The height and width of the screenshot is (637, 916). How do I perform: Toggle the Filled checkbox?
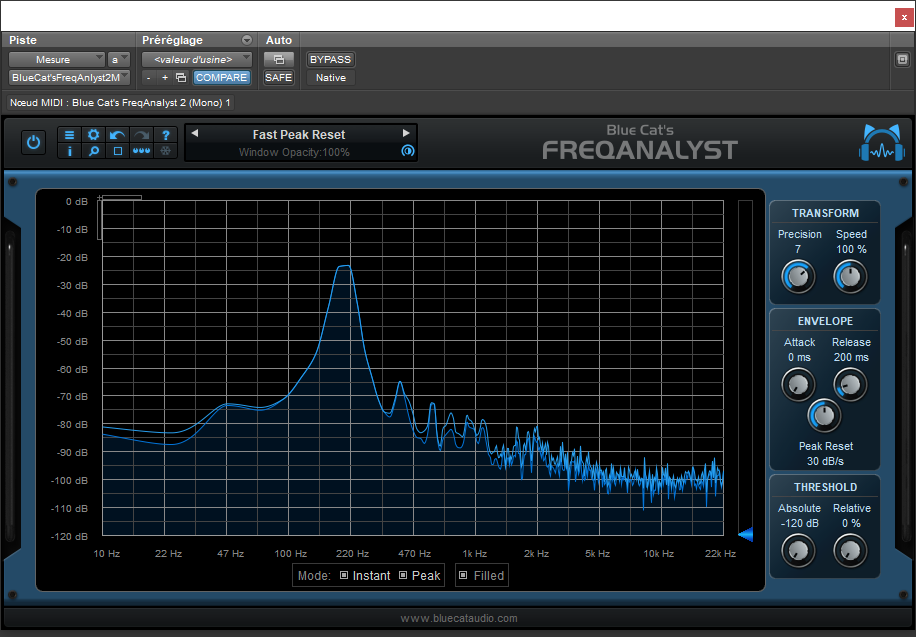463,575
